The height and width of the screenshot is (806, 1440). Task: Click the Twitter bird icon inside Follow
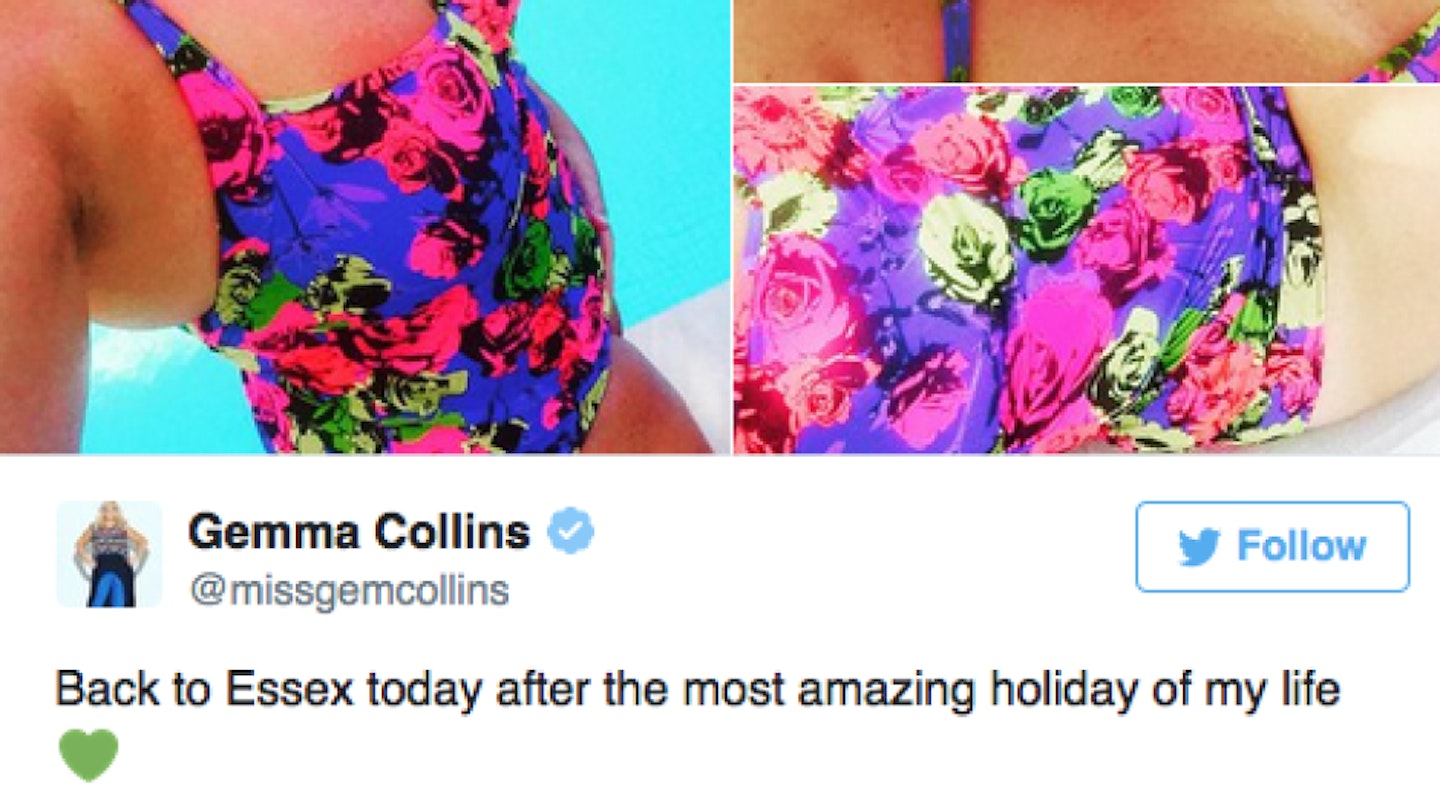(x=1201, y=547)
